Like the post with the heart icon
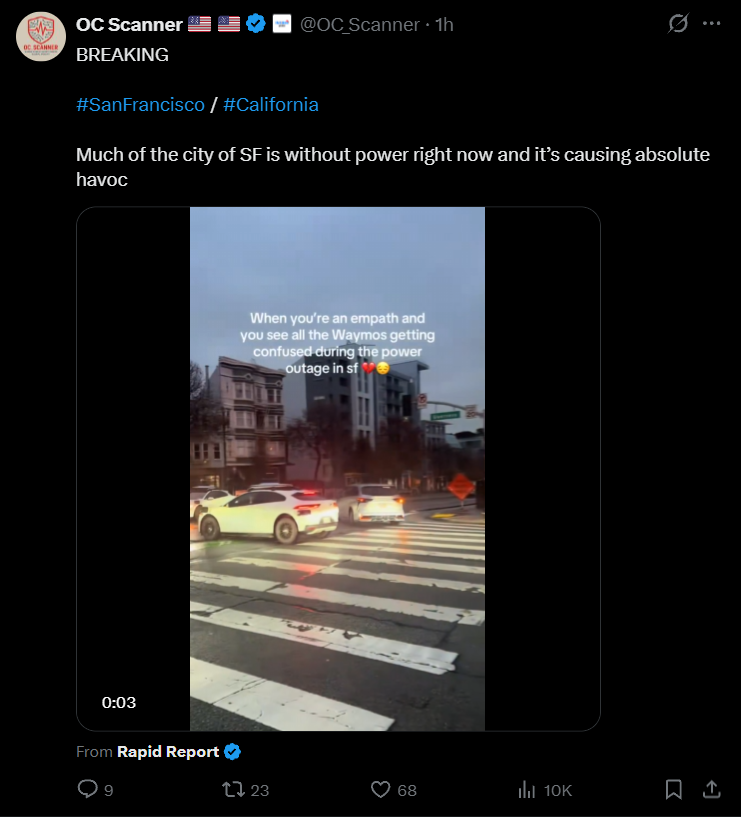Screen dimensions: 741x817 coord(381,790)
